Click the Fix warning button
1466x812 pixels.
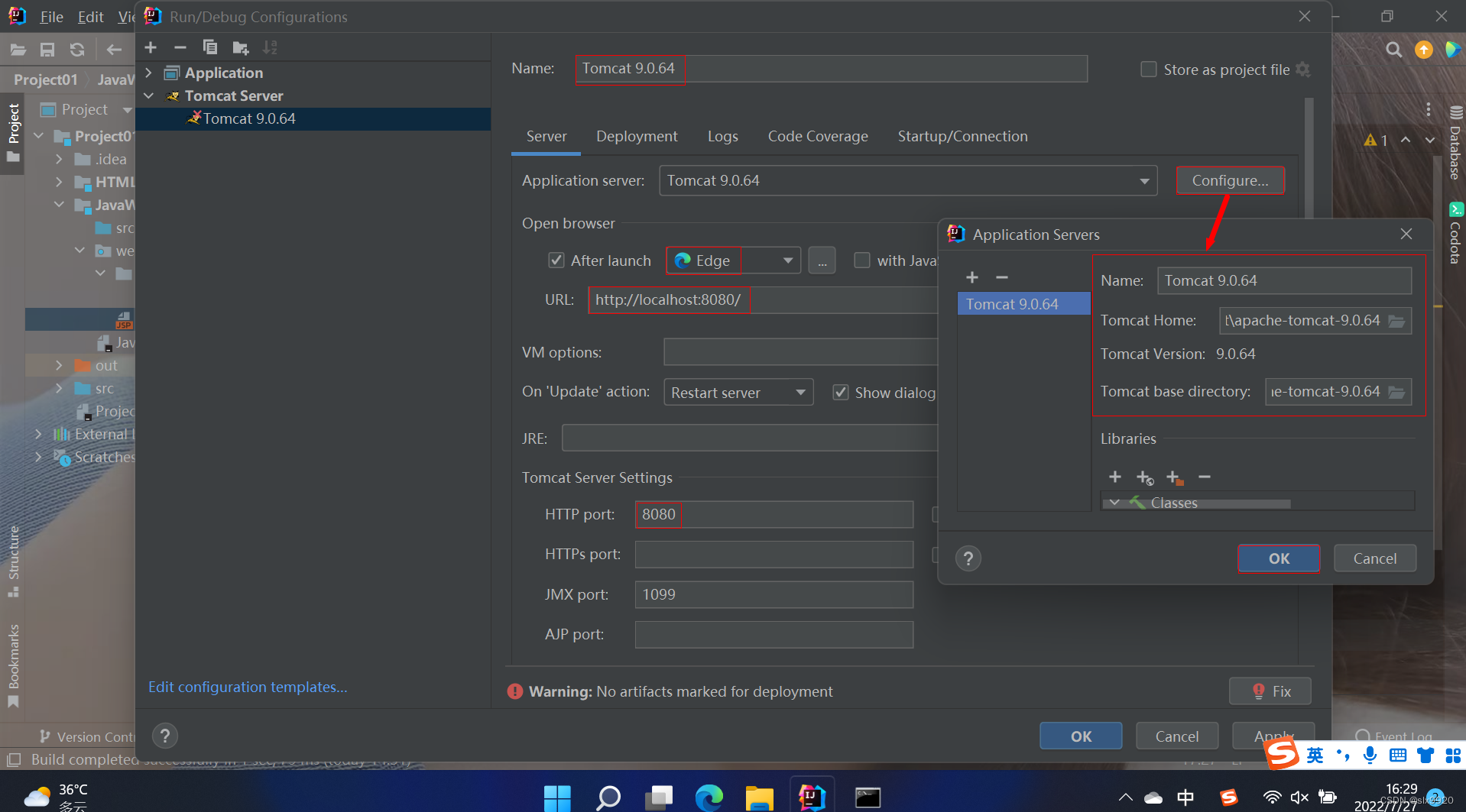point(1270,691)
